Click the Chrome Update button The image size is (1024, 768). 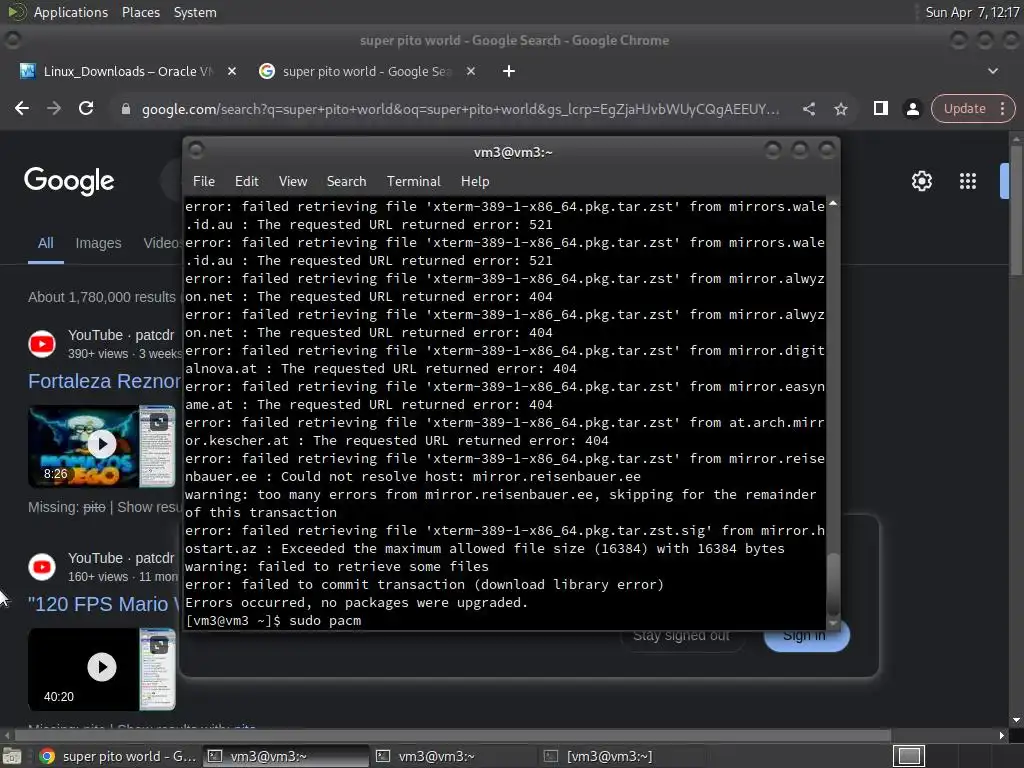965,108
